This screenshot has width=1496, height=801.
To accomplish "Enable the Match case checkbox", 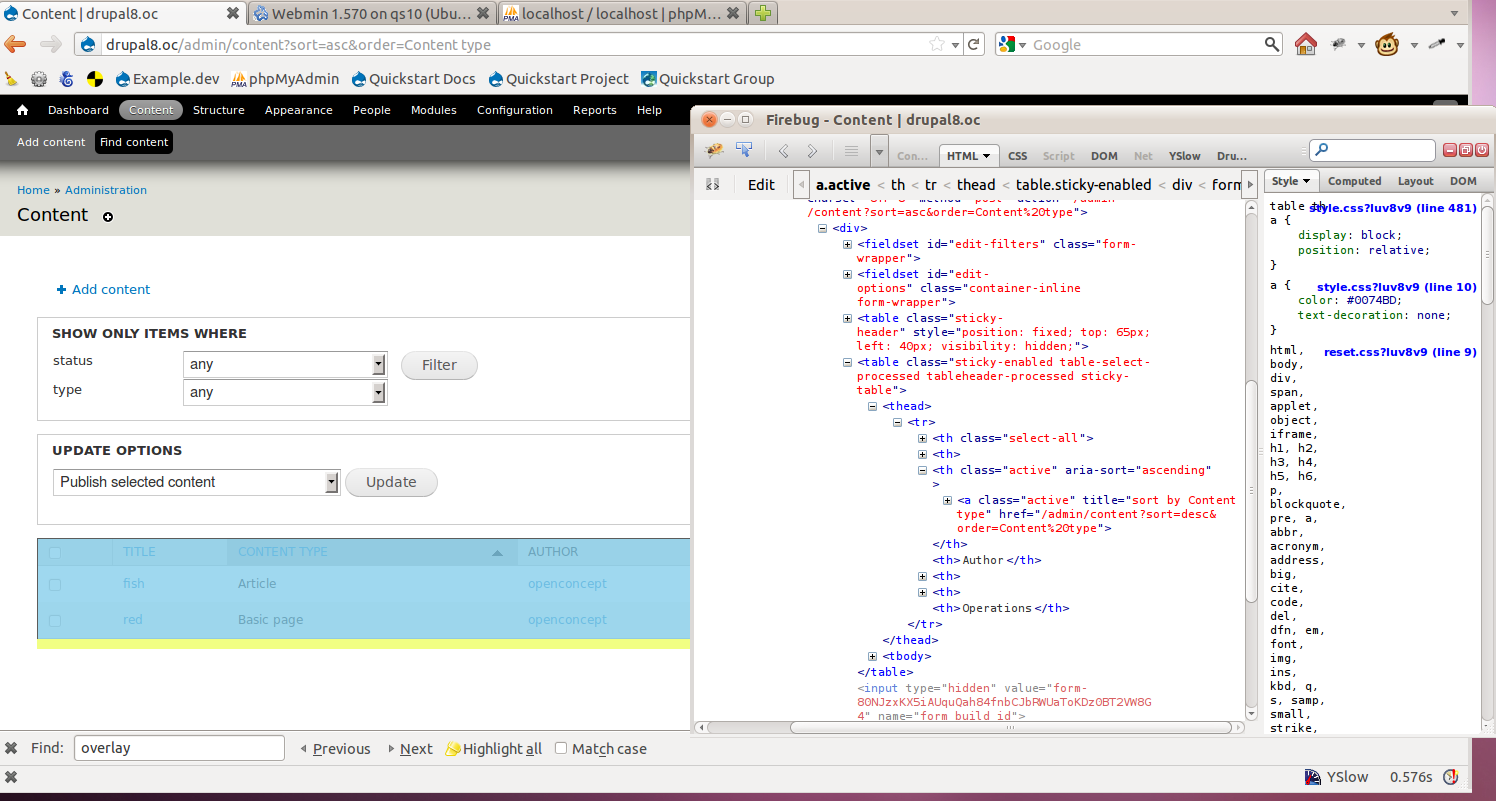I will pos(561,748).
